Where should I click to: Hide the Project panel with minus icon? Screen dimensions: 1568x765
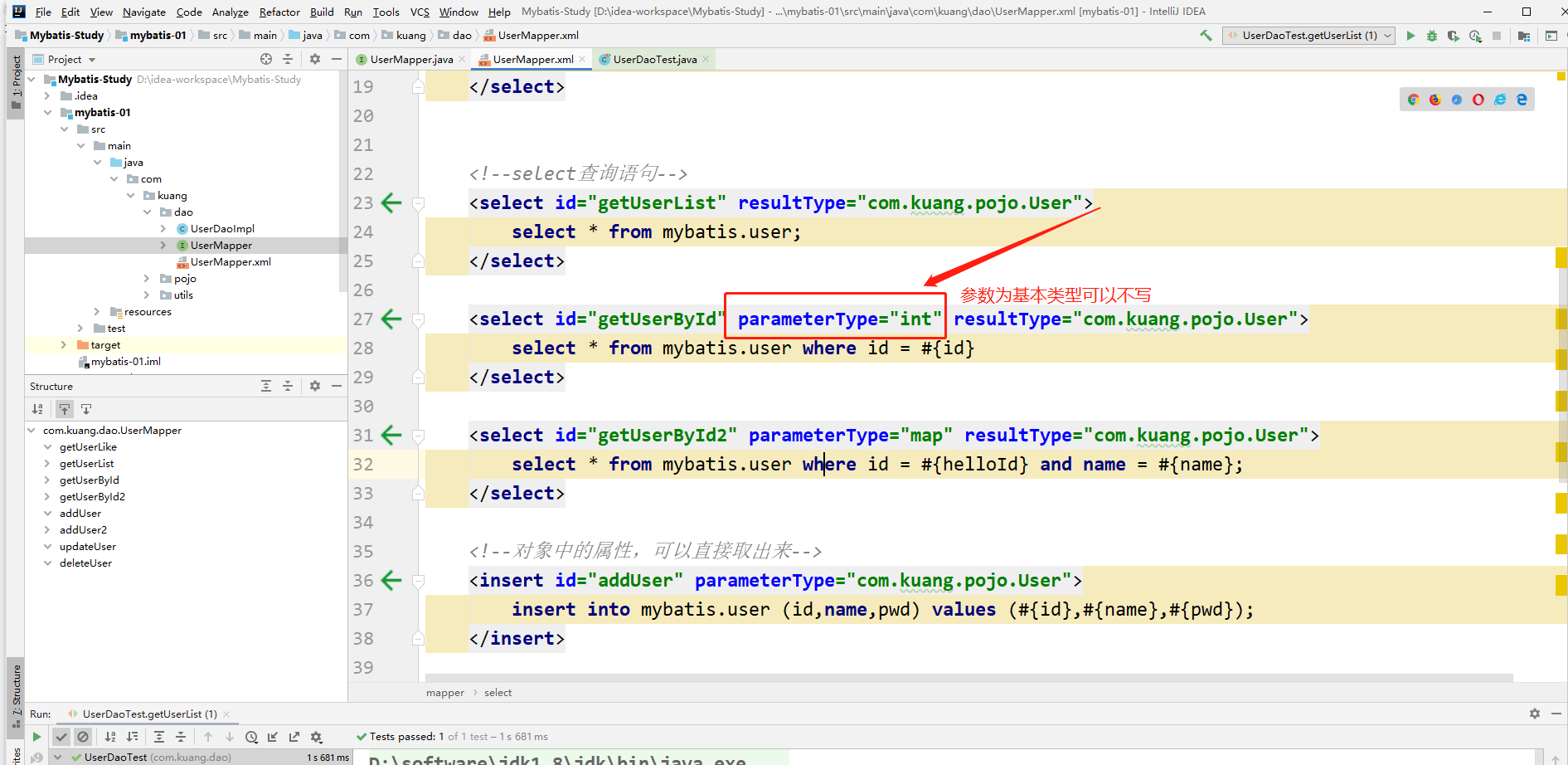(x=337, y=59)
